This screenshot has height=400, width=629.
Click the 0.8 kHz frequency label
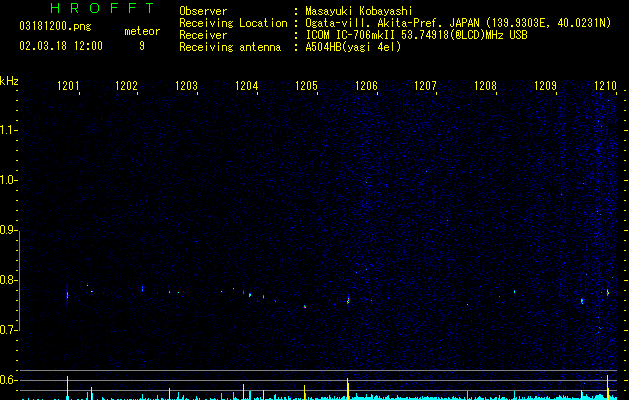pos(8,280)
